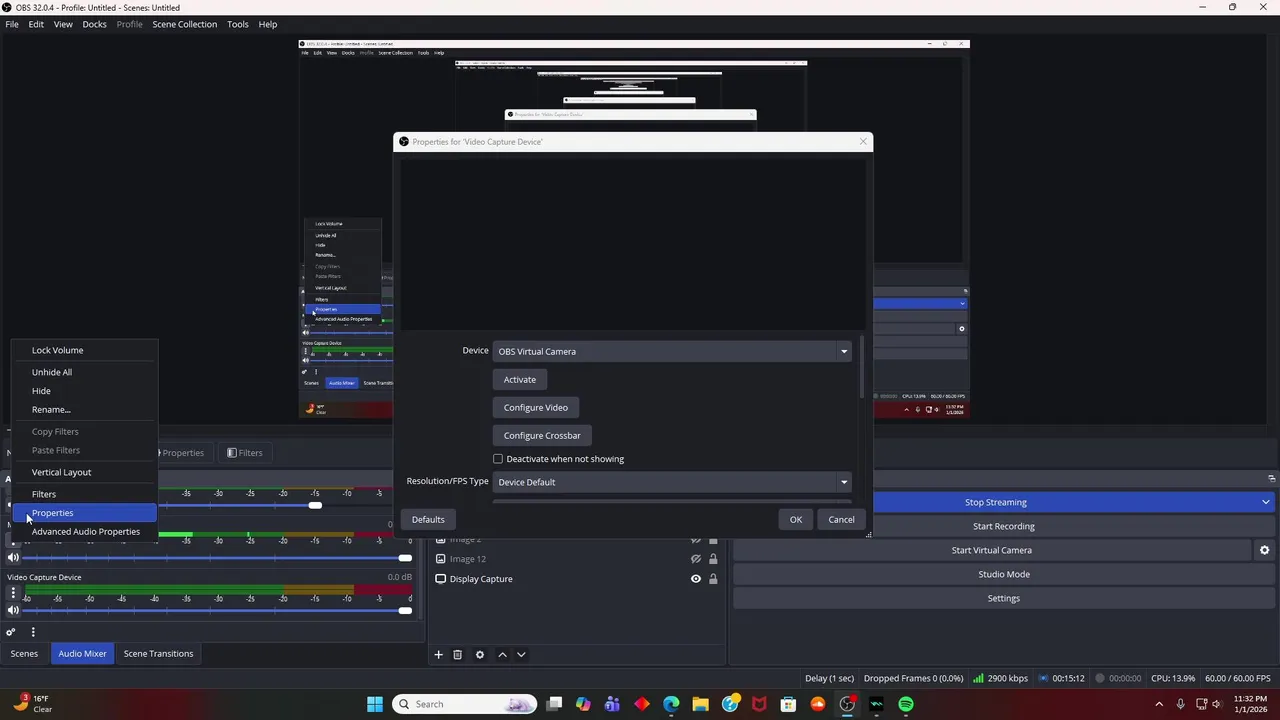Choose Filters in context menu
Screen dimensions: 1280x720
(84, 494)
